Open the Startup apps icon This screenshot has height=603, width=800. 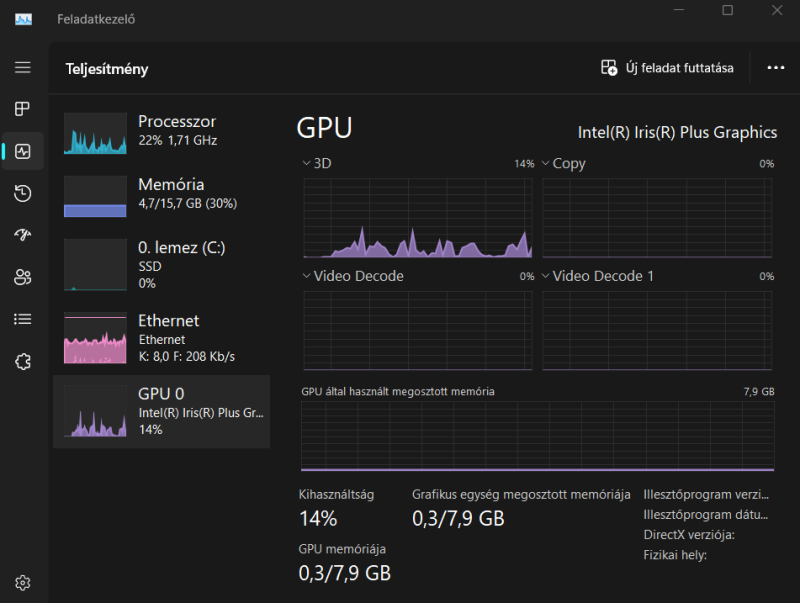tap(22, 235)
